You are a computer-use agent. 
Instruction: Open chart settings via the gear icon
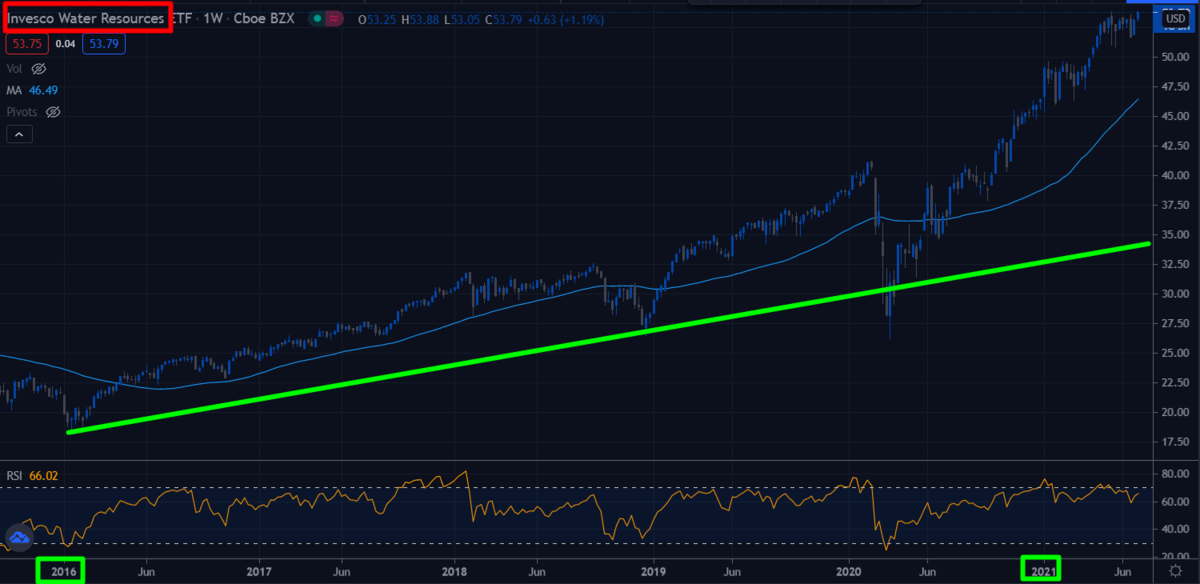pos(1174,570)
